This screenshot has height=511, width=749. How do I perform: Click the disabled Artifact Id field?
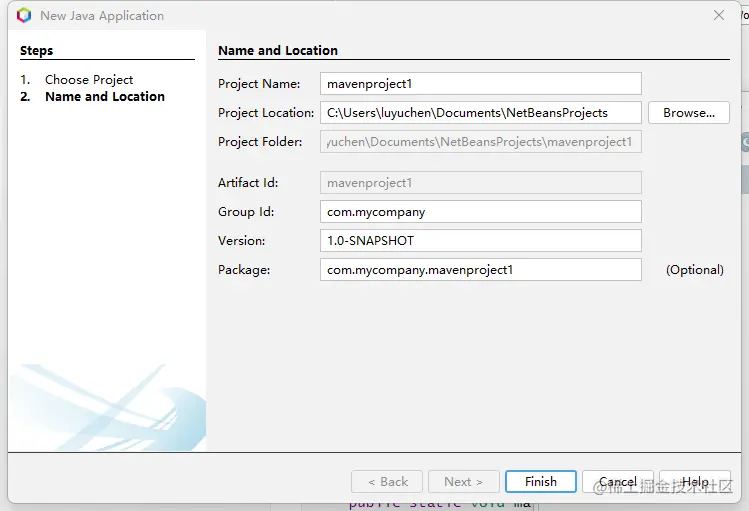tap(481, 183)
